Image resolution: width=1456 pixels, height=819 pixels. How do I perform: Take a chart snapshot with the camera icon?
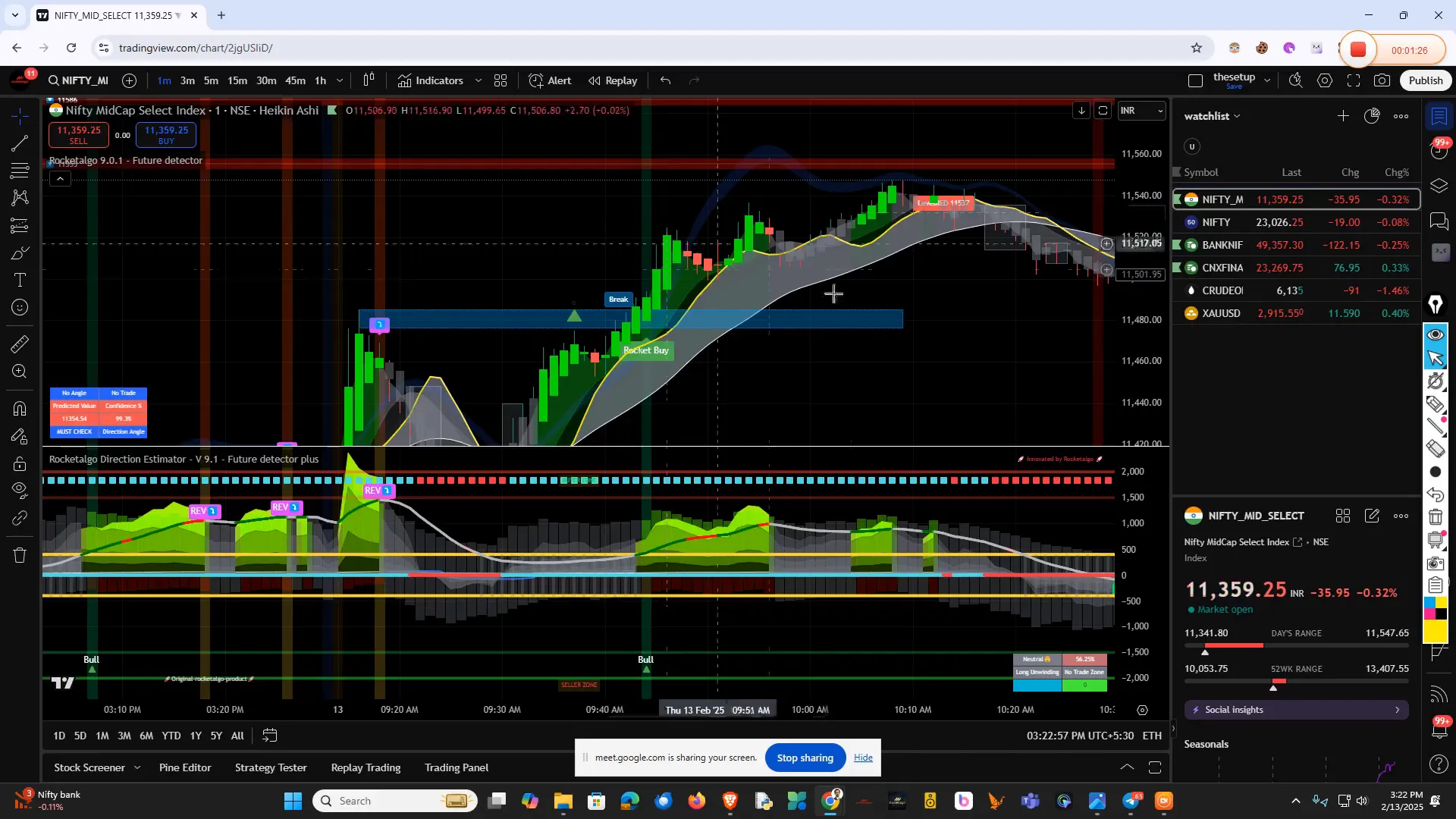(x=1382, y=80)
